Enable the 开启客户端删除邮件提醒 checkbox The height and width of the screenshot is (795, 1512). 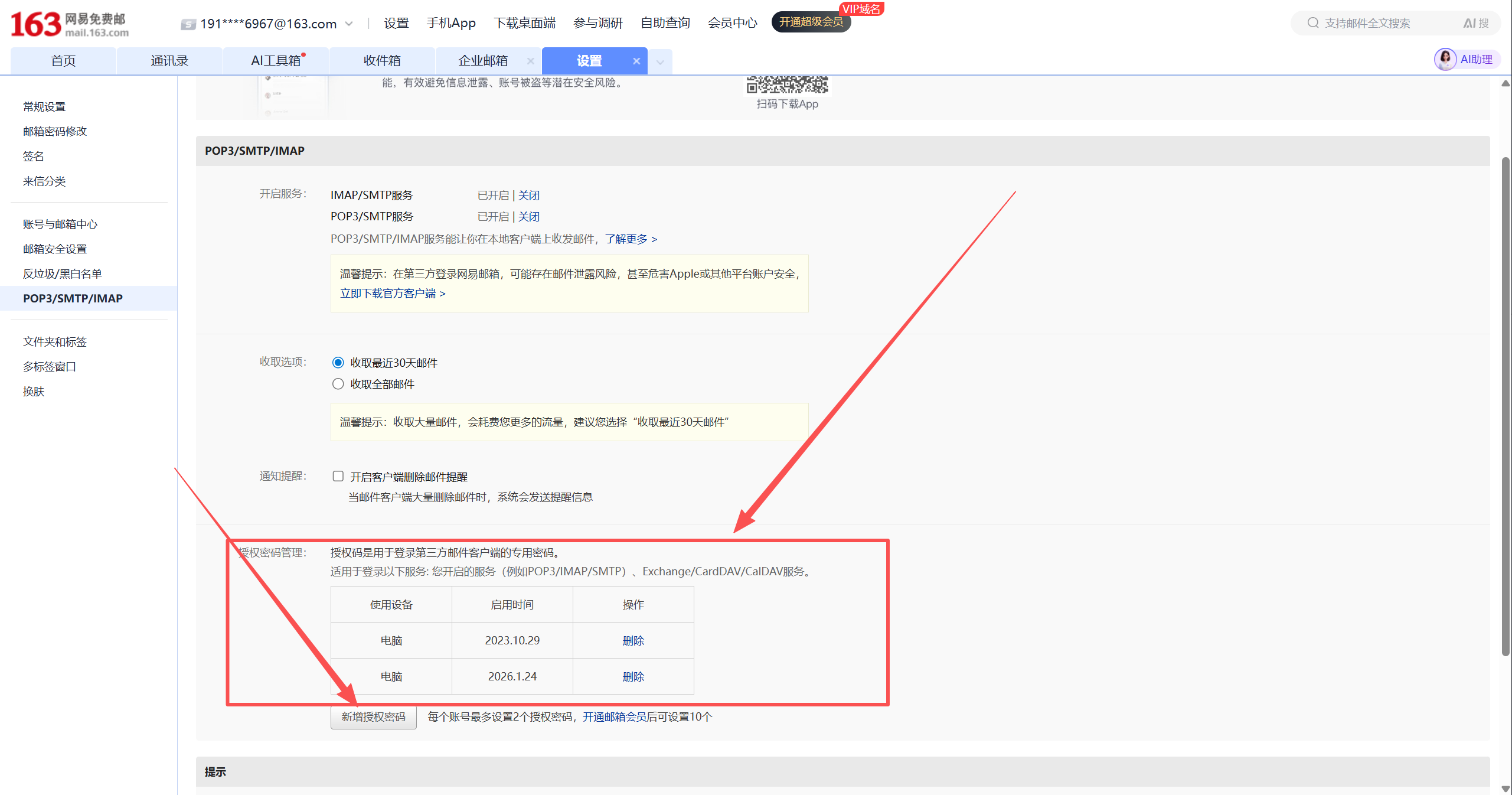click(338, 476)
